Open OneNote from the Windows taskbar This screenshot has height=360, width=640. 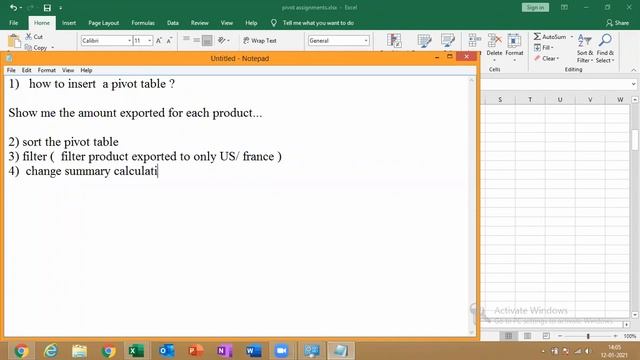(x=224, y=351)
